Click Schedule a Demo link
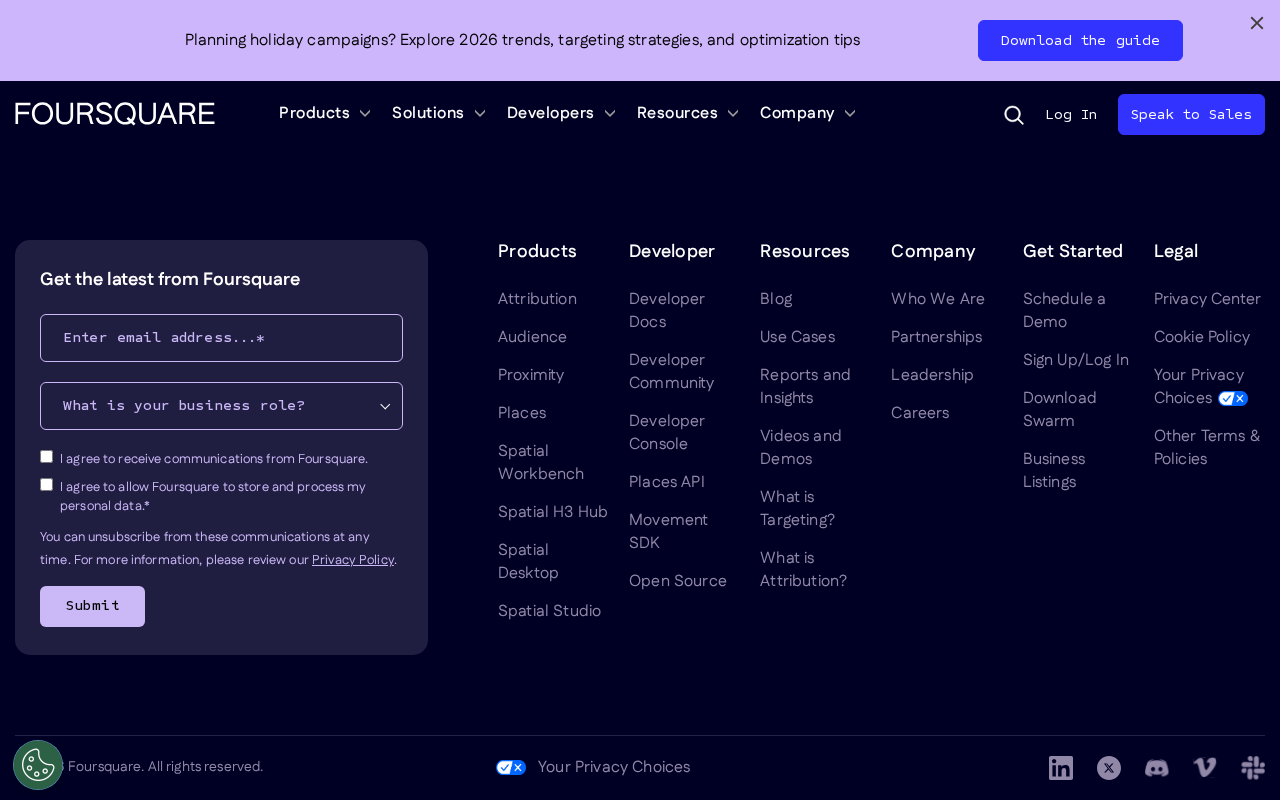 click(x=1064, y=310)
